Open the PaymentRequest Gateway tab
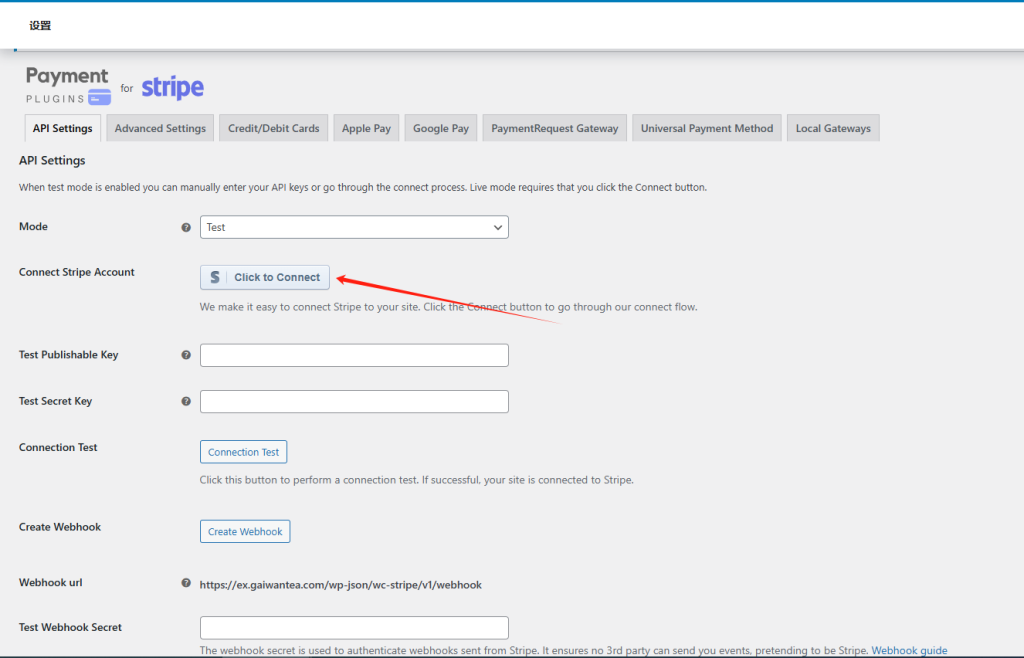This screenshot has width=1024, height=658. point(555,128)
